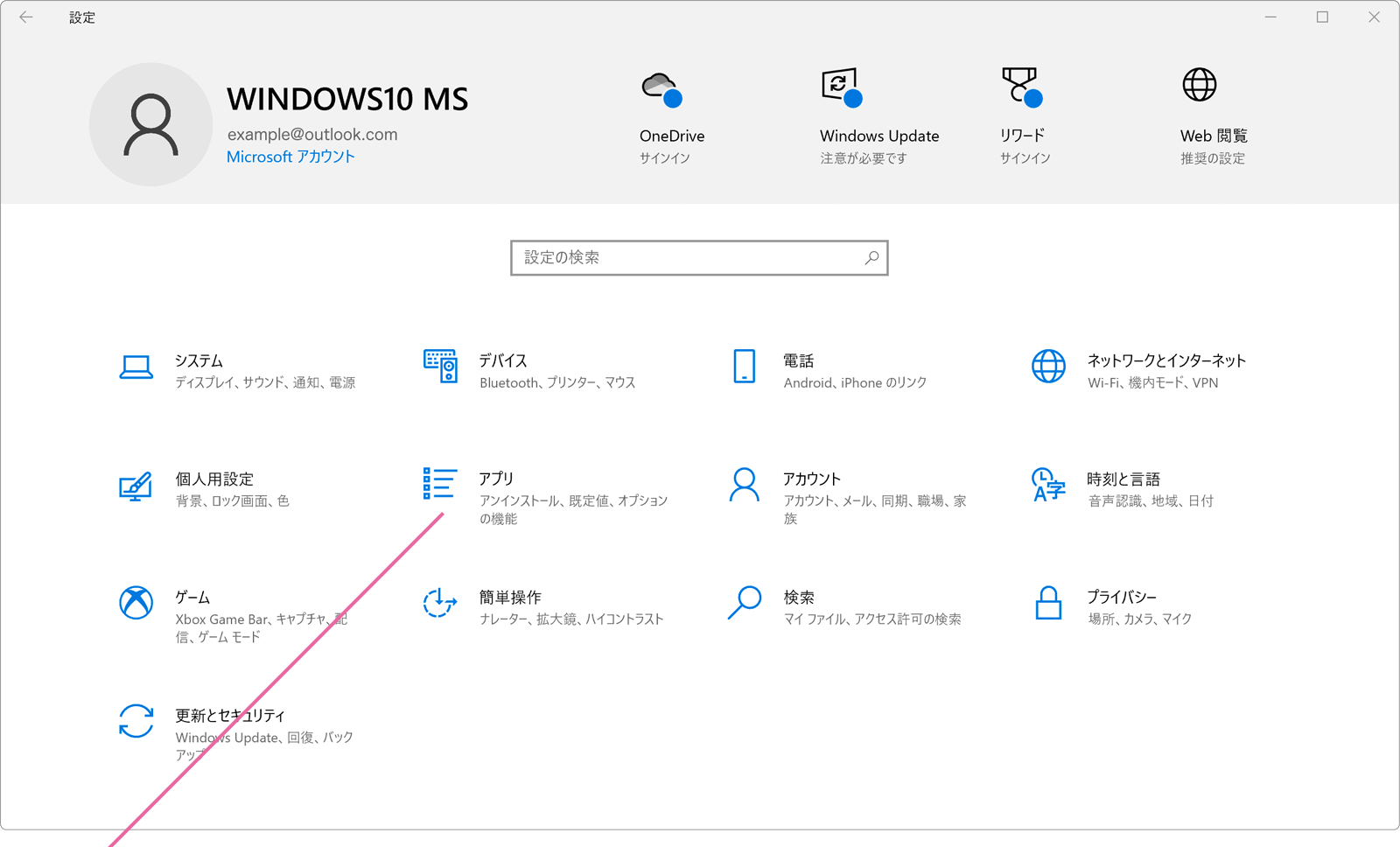Click the magnifier icon in search box
The width and height of the screenshot is (1400, 847).
click(x=871, y=257)
